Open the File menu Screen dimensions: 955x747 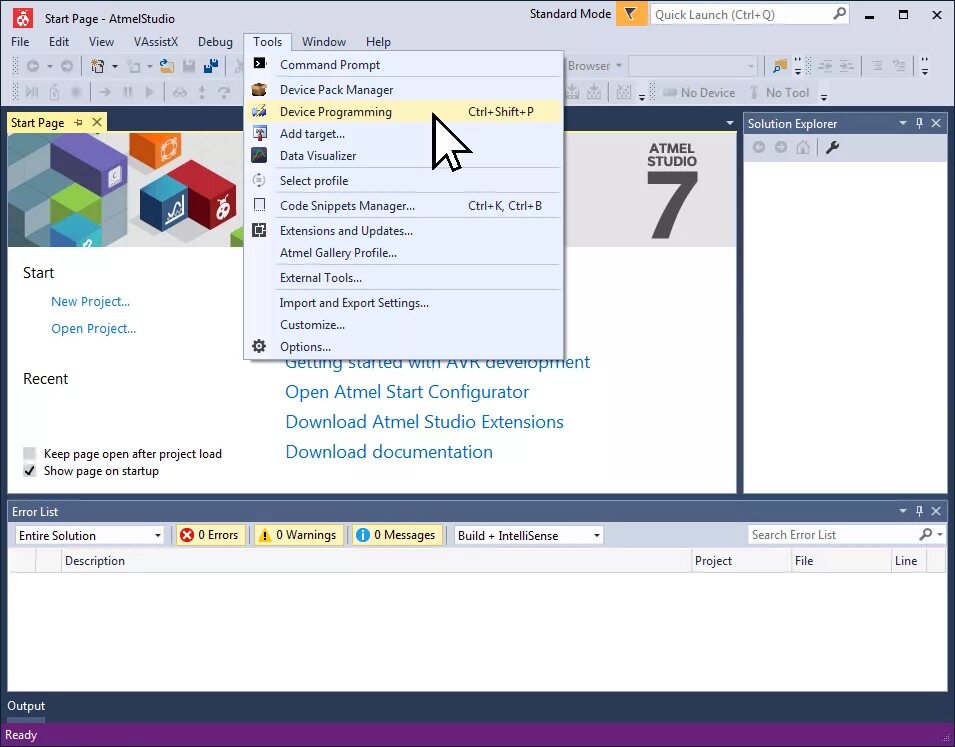(x=20, y=41)
